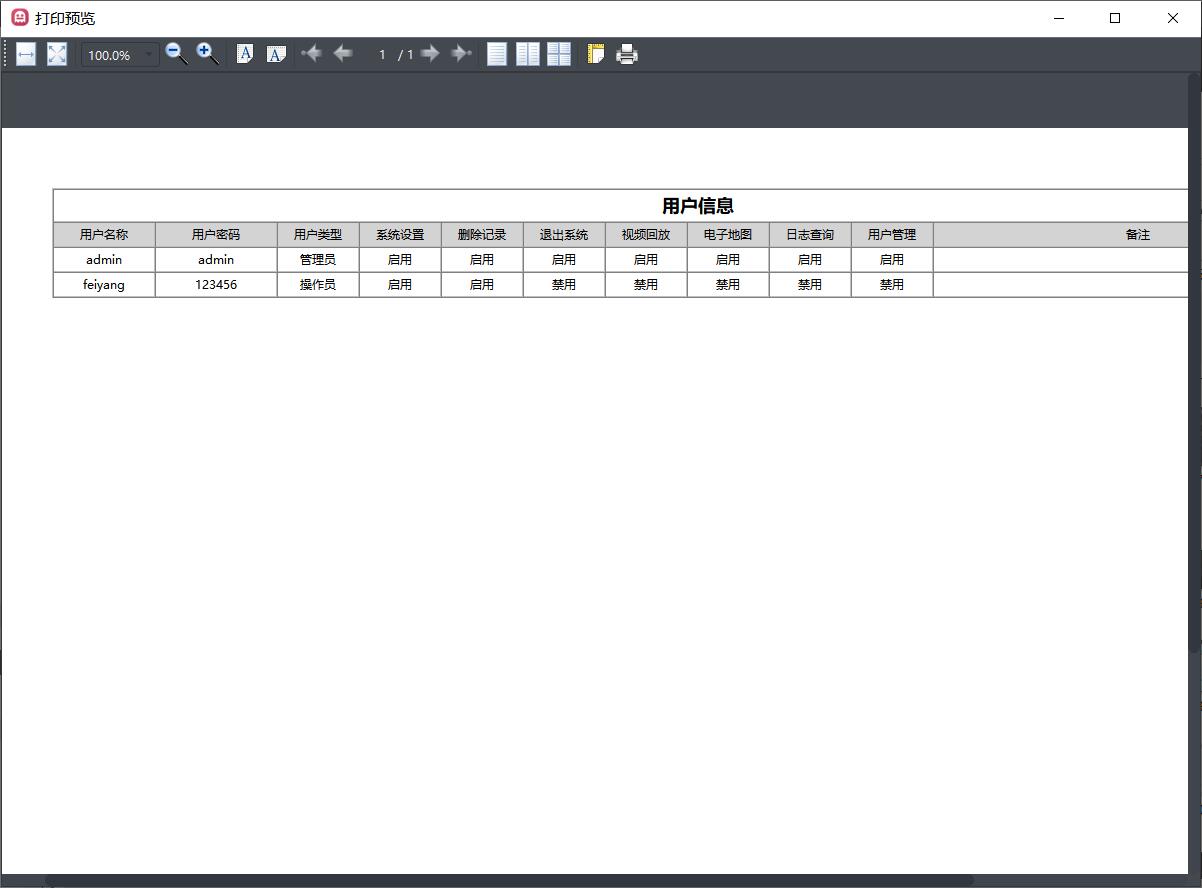
Task: Click the Print icon
Action: click(x=627, y=54)
